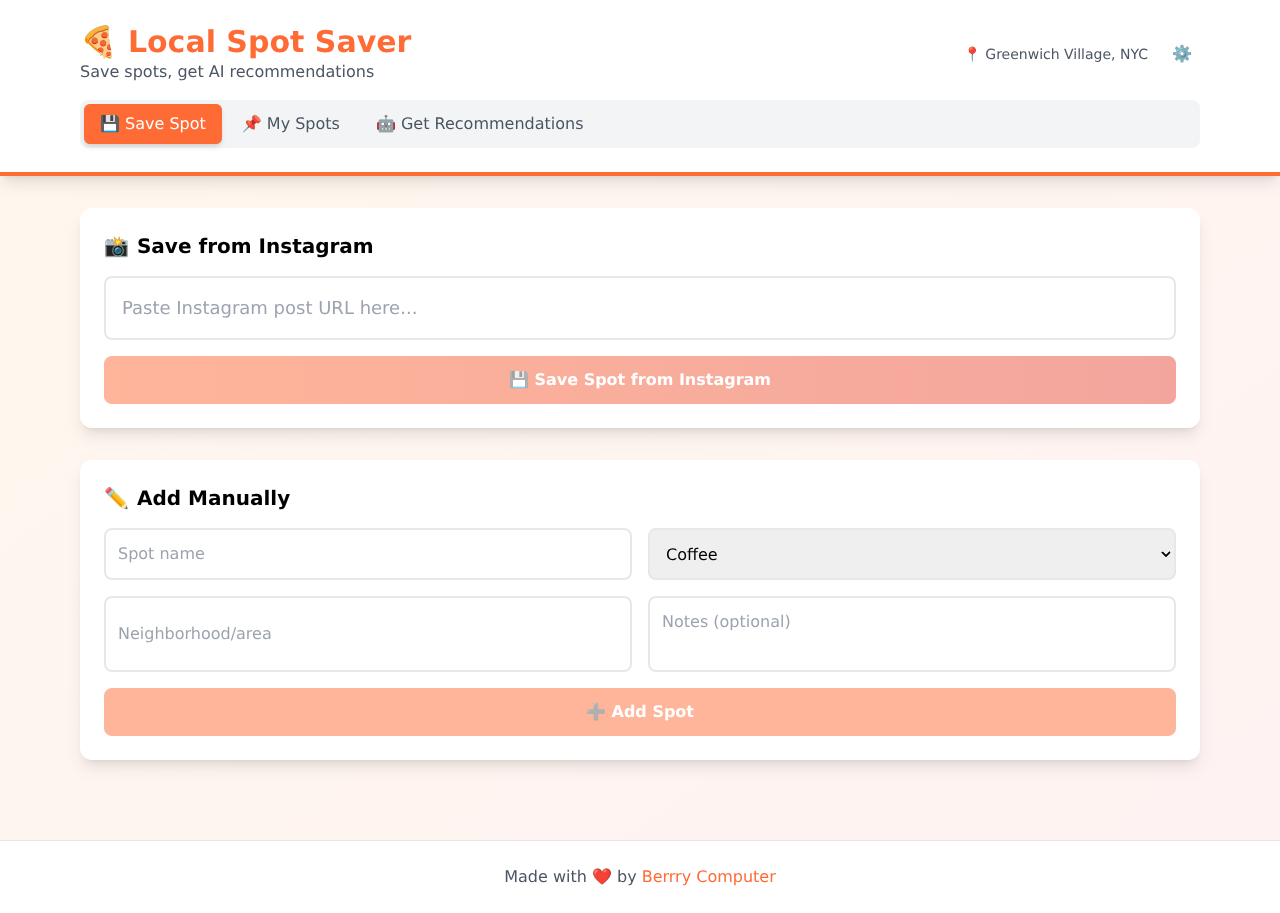Select the Save Spot navigation tab
Viewport: 1280px width, 913px height.
152,123
